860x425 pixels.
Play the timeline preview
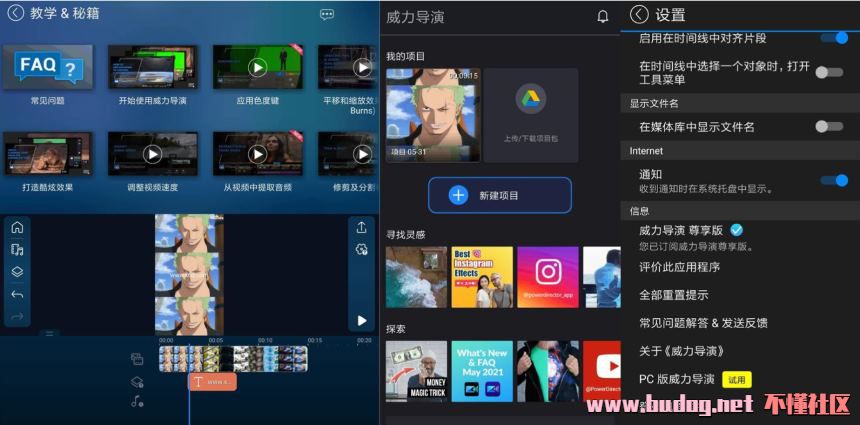pos(361,321)
